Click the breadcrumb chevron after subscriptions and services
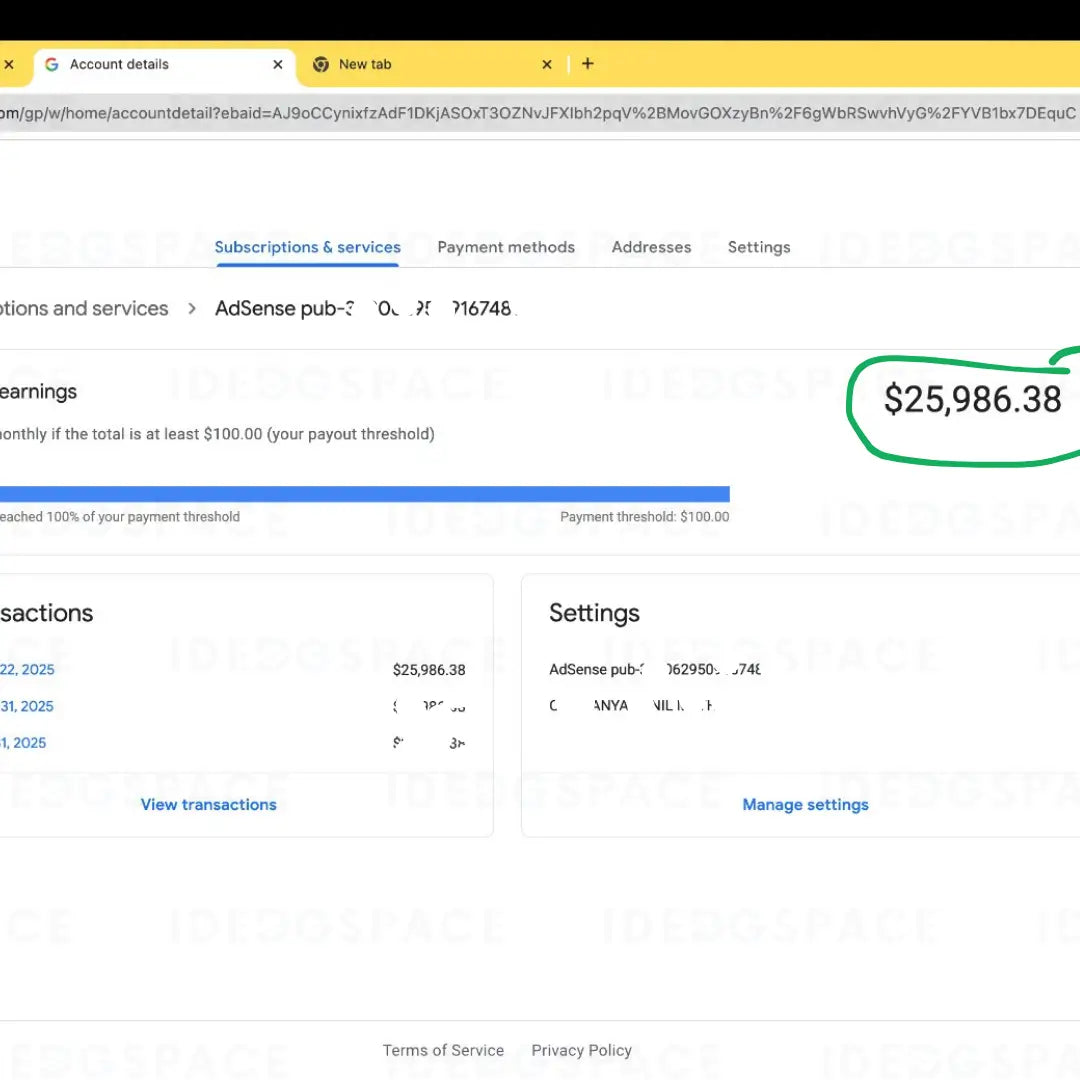This screenshot has width=1080, height=1080. pyautogui.click(x=191, y=309)
